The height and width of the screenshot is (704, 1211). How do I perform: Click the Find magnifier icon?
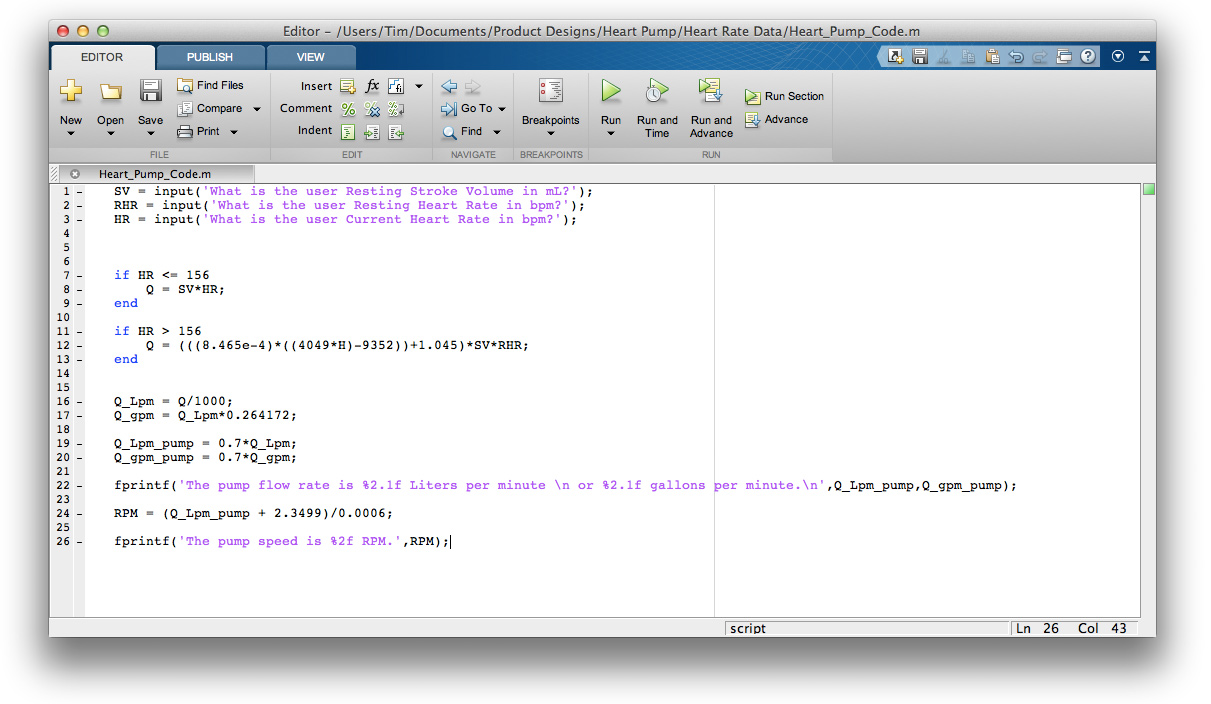(x=449, y=131)
